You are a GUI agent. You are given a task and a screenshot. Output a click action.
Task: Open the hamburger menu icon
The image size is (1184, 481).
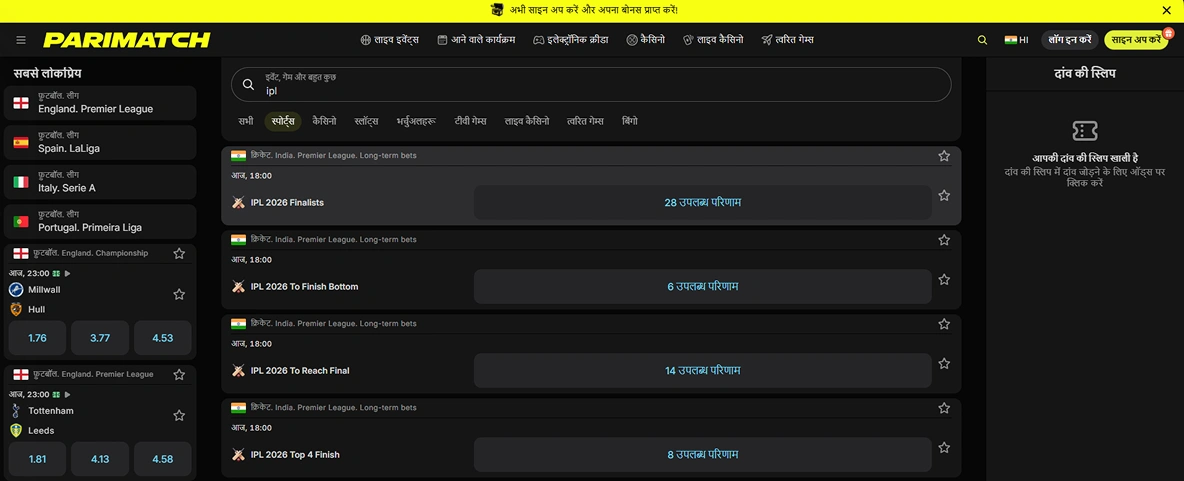[x=20, y=40]
